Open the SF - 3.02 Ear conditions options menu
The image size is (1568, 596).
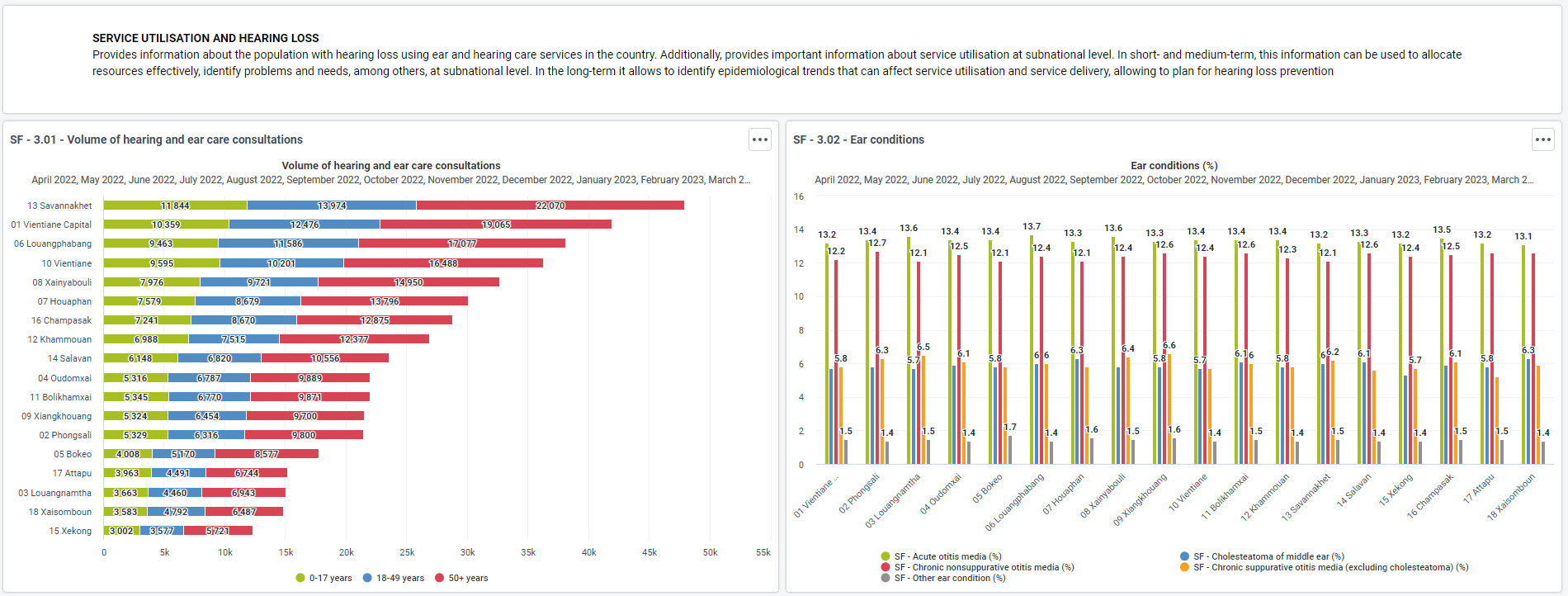(x=1543, y=140)
